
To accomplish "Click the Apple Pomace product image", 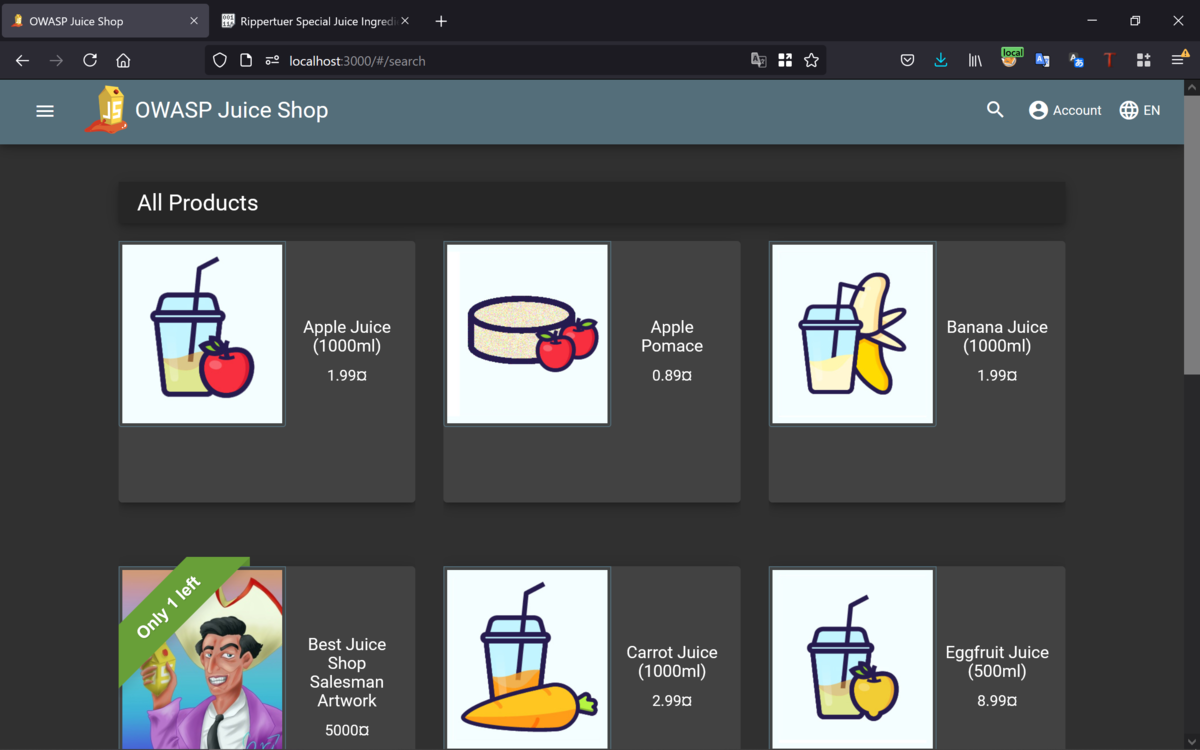I will point(527,334).
